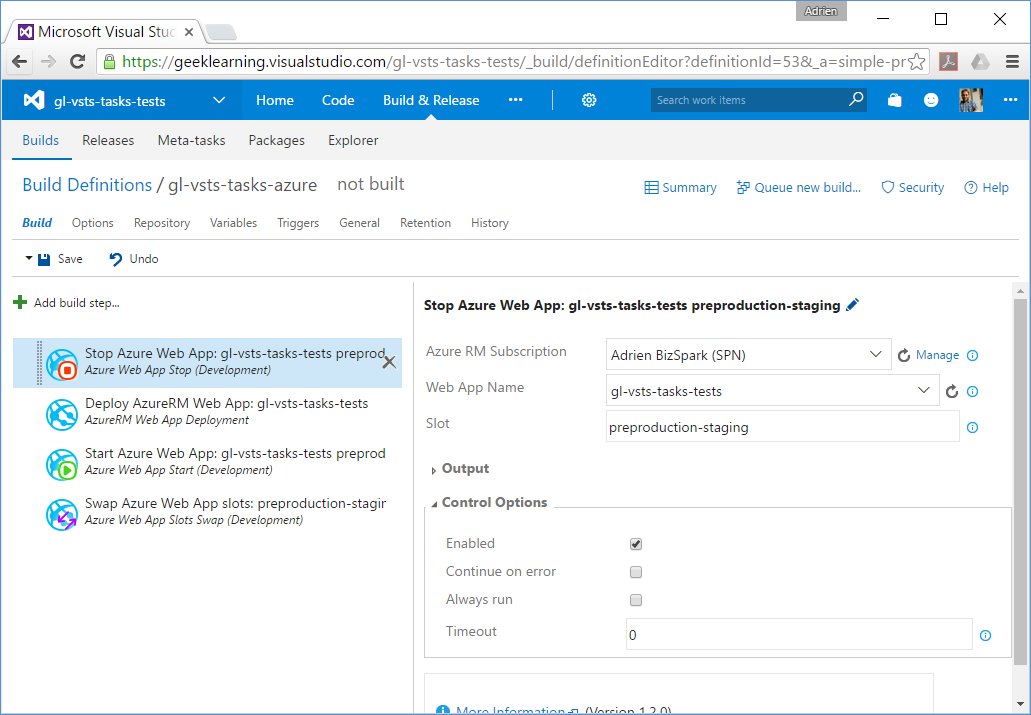Screen dimensions: 1031x715
Task: Open the far-right ellipsis menu in blue bar
Action: coord(1011,100)
